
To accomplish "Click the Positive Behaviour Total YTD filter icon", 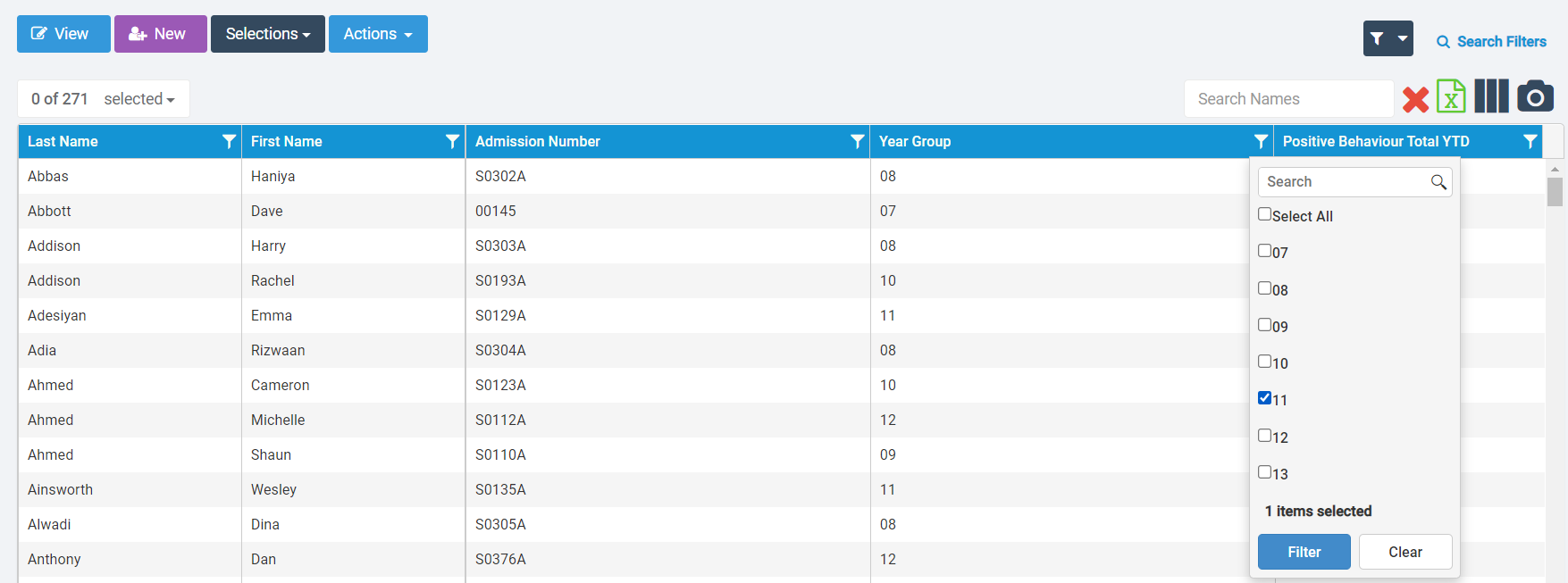I will click(x=1530, y=142).
